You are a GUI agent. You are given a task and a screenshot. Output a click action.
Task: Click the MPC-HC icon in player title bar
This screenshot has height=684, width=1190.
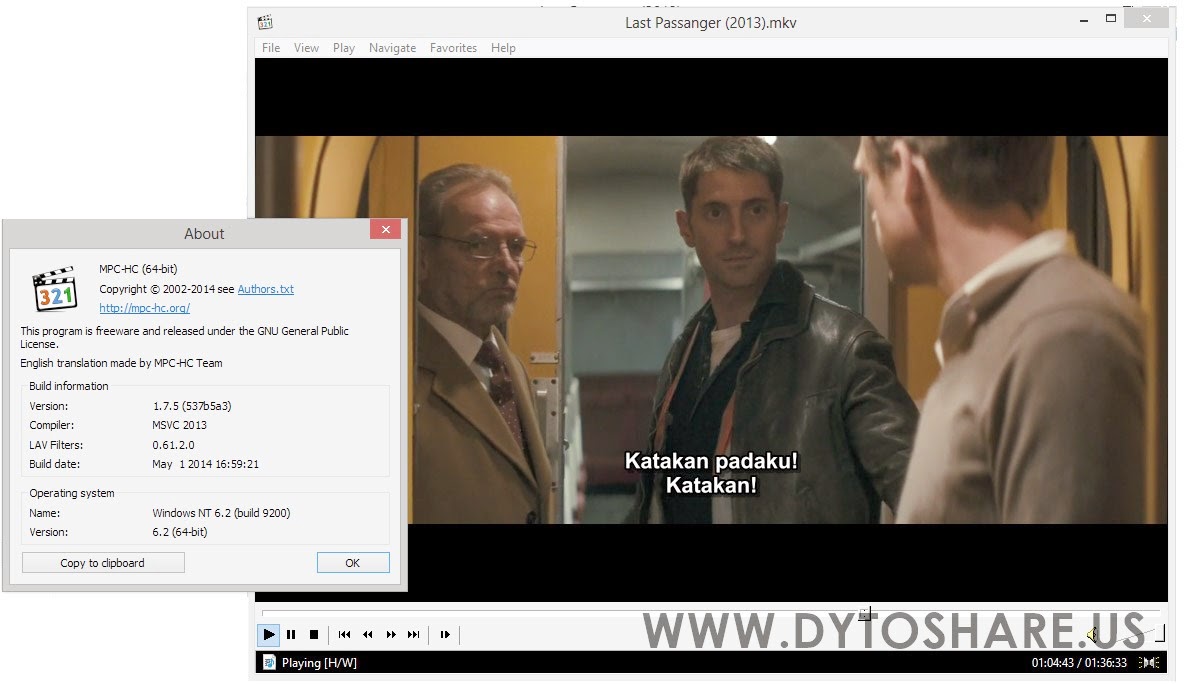pyautogui.click(x=265, y=22)
